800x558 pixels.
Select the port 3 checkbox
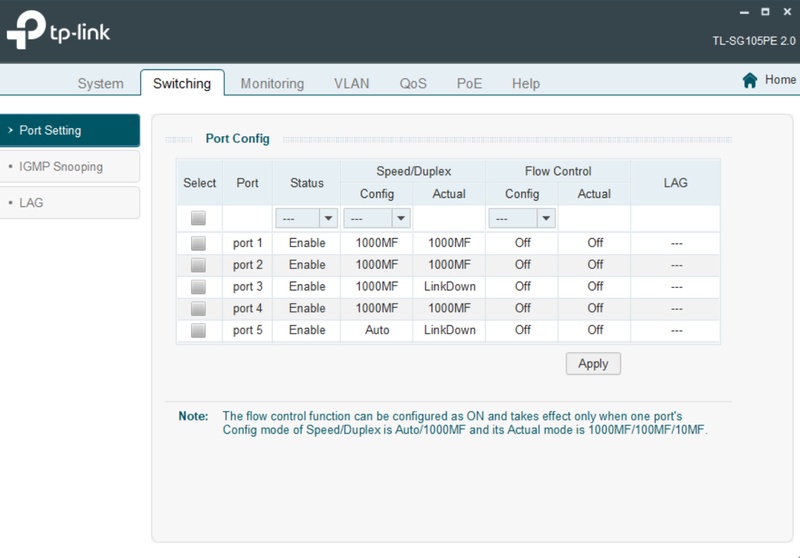[x=198, y=287]
